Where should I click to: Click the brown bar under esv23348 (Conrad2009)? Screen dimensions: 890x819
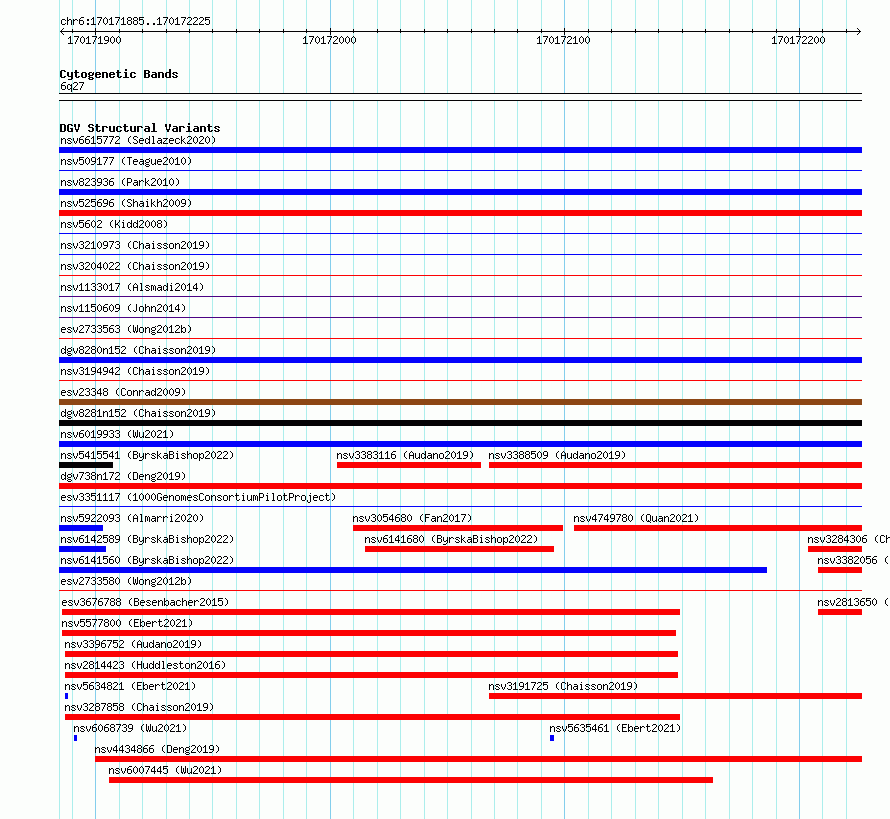click(x=460, y=402)
